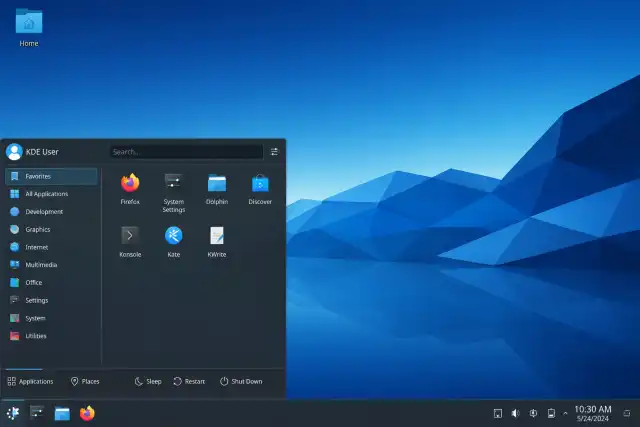Click the Shut Down button
The image size is (640, 427).
point(241,381)
